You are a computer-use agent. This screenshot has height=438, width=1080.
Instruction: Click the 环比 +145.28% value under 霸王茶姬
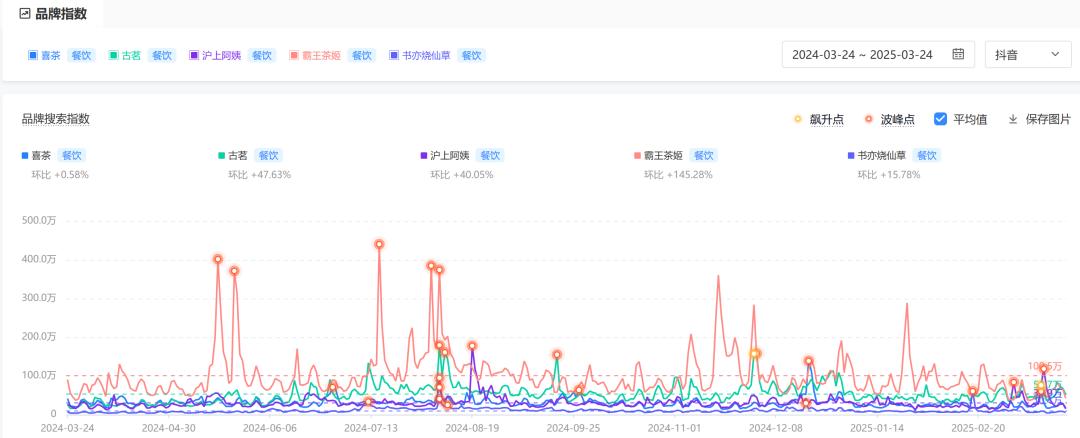coord(678,175)
